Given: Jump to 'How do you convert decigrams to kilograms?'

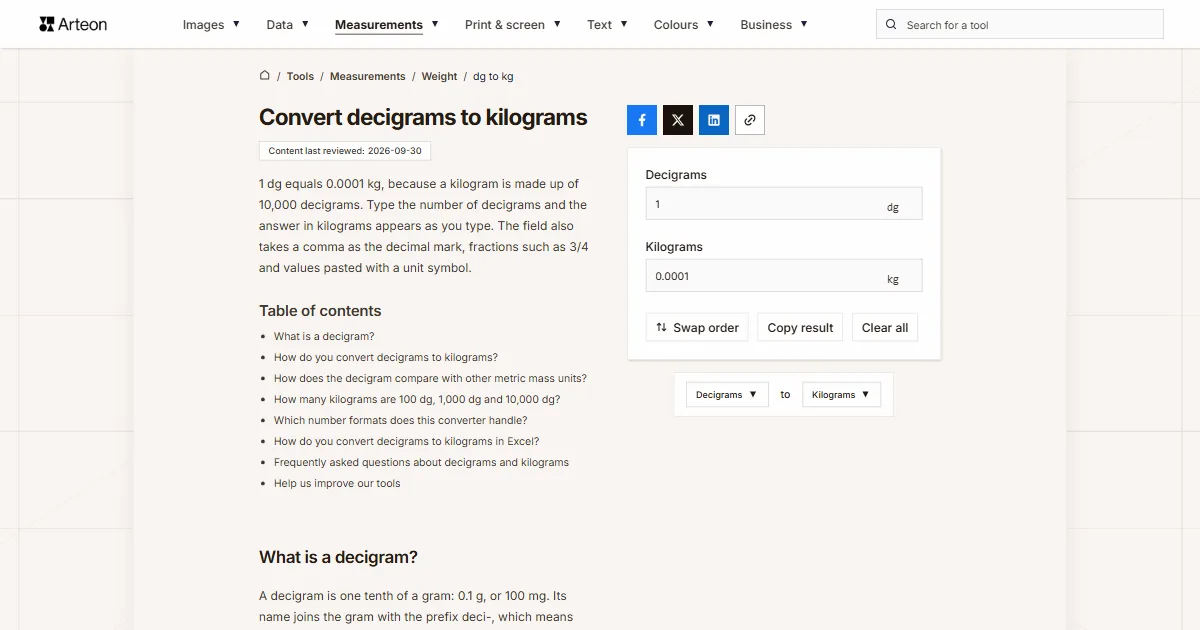Looking at the screenshot, I should tap(386, 358).
